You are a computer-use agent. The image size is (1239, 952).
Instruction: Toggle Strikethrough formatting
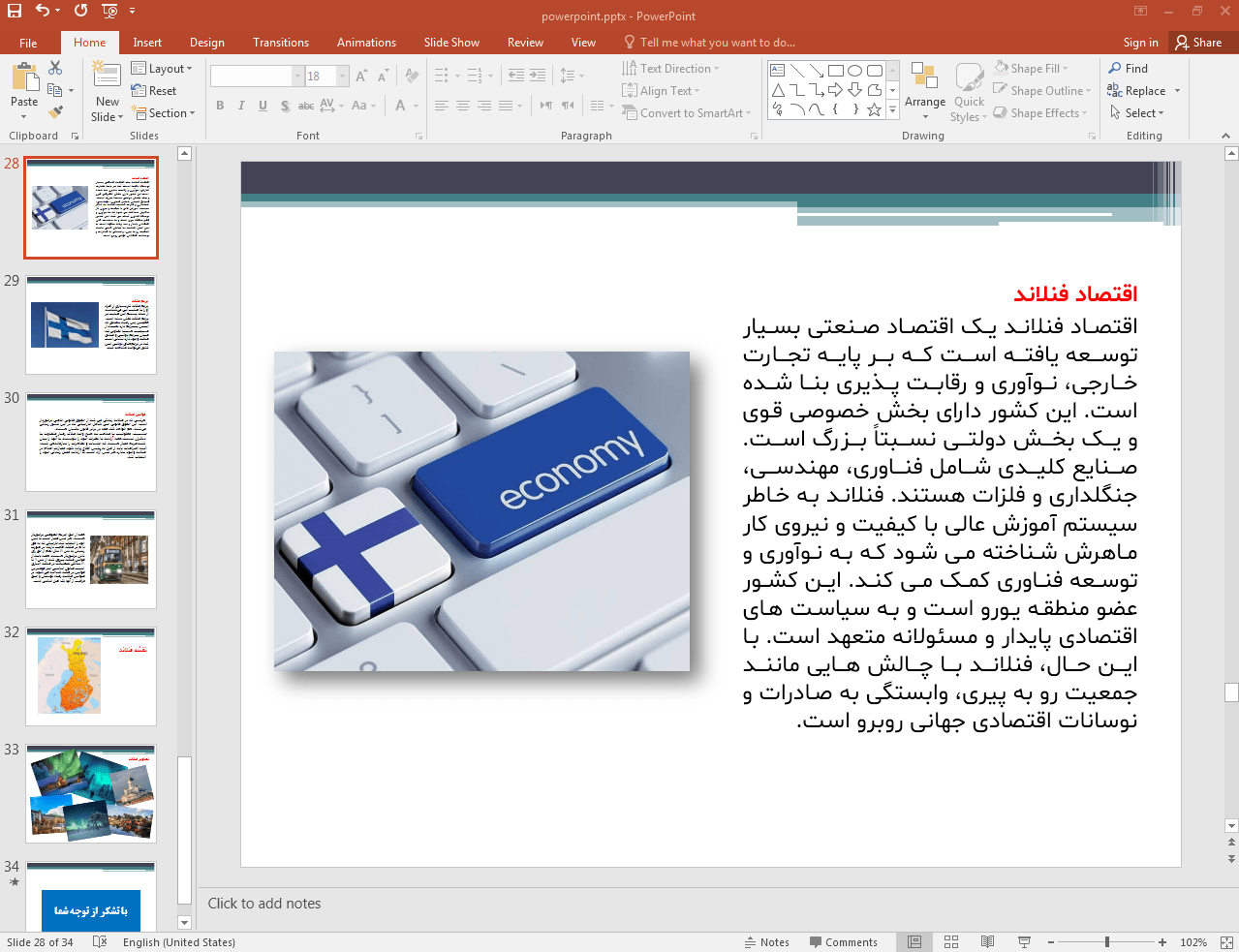coord(305,106)
